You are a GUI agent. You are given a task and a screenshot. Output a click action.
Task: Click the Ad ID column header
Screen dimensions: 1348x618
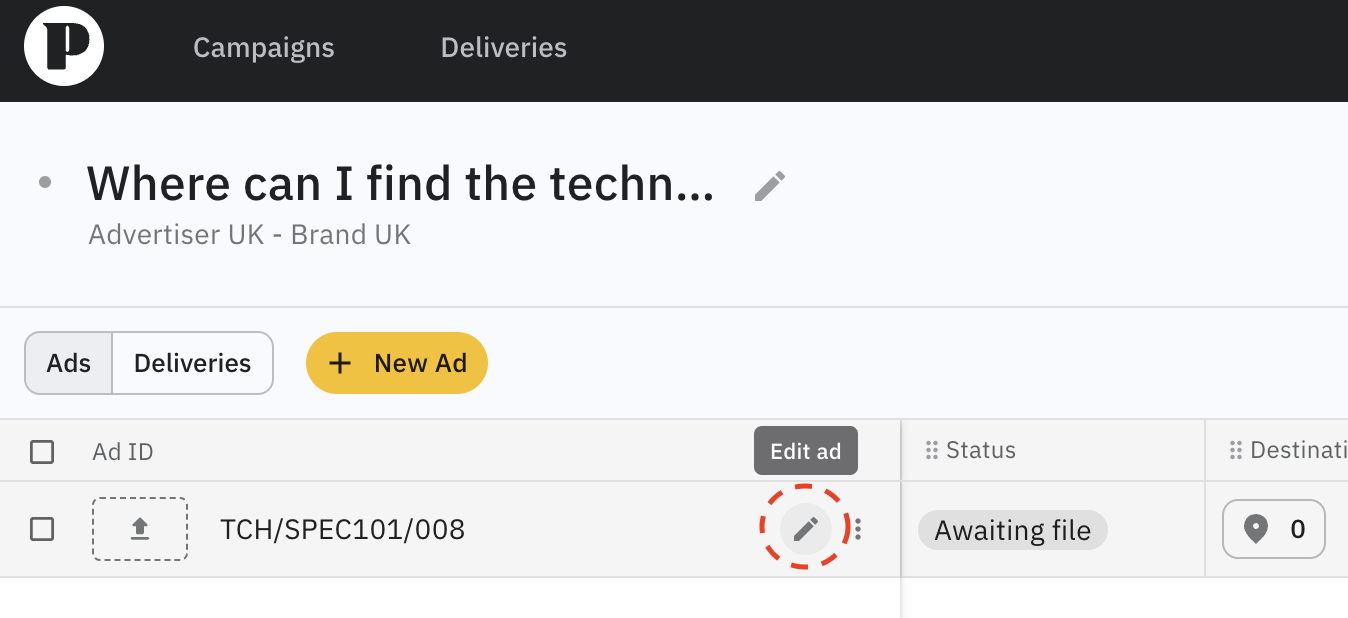tap(123, 452)
